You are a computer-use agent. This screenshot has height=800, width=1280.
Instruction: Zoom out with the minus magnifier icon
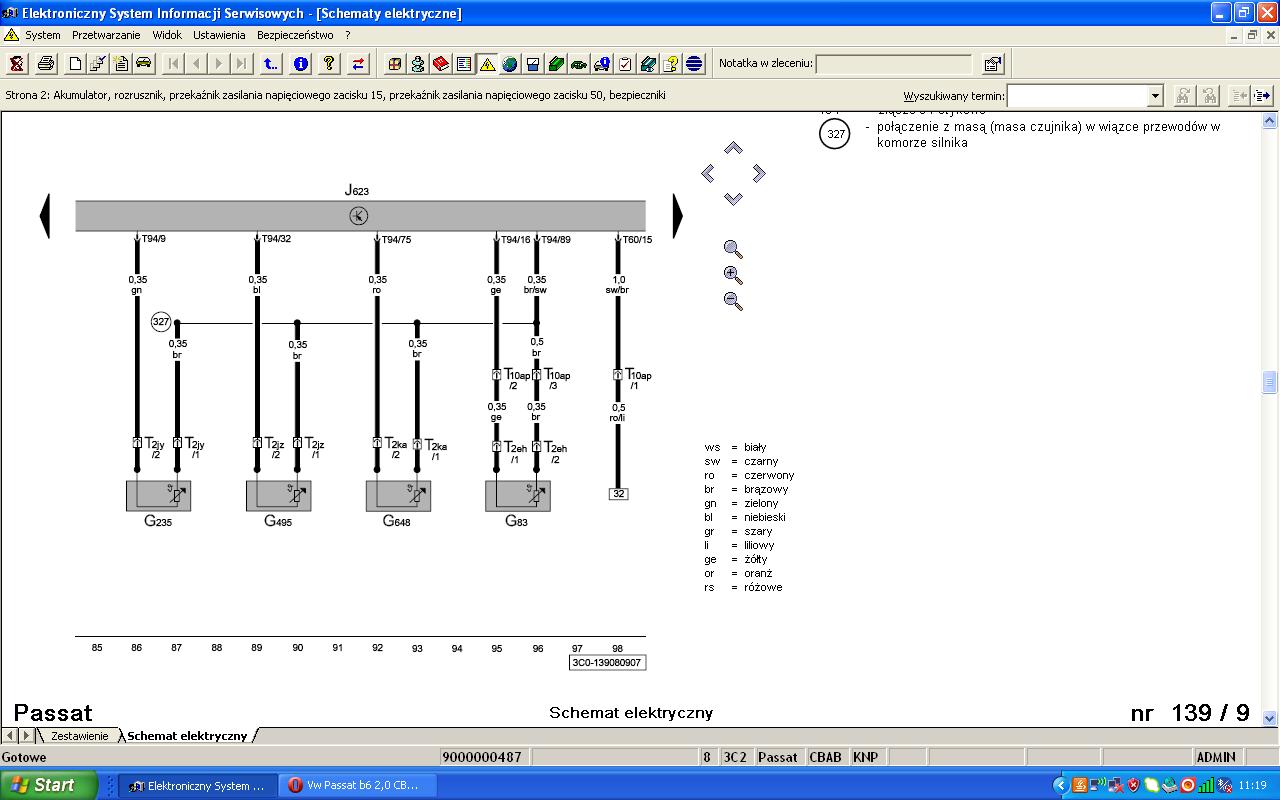(x=733, y=300)
